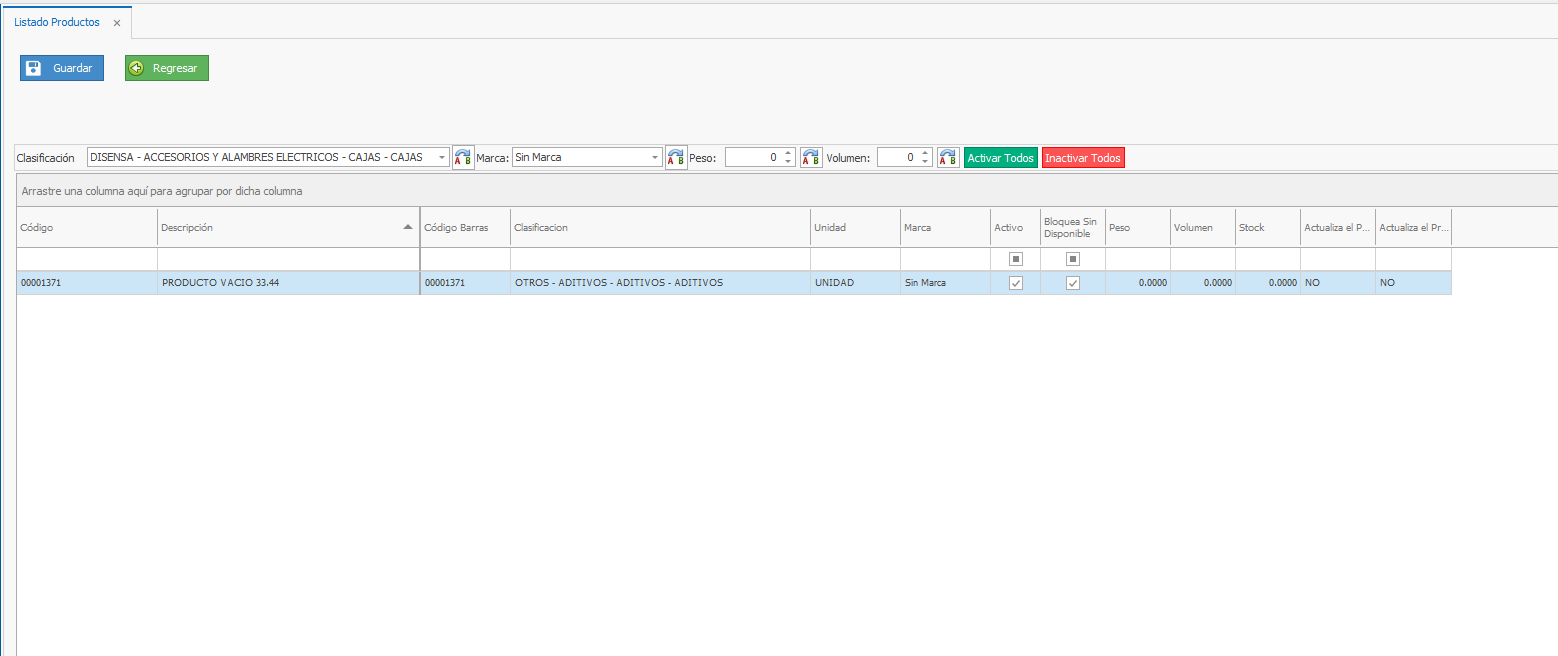Open the Clasificación dropdown list
The image size is (1558, 656).
tap(442, 158)
